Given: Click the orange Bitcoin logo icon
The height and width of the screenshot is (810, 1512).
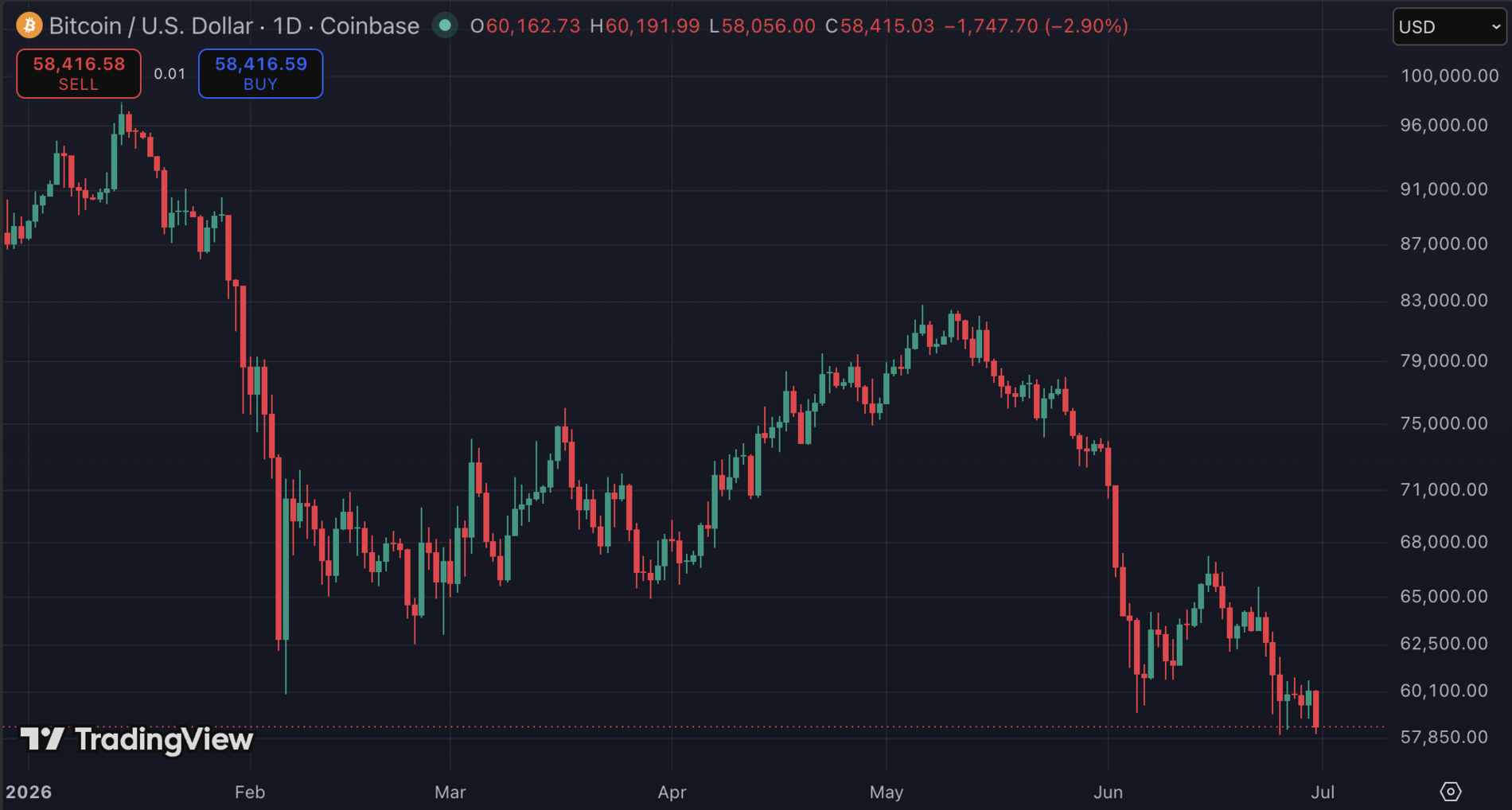Looking at the screenshot, I should point(29,25).
